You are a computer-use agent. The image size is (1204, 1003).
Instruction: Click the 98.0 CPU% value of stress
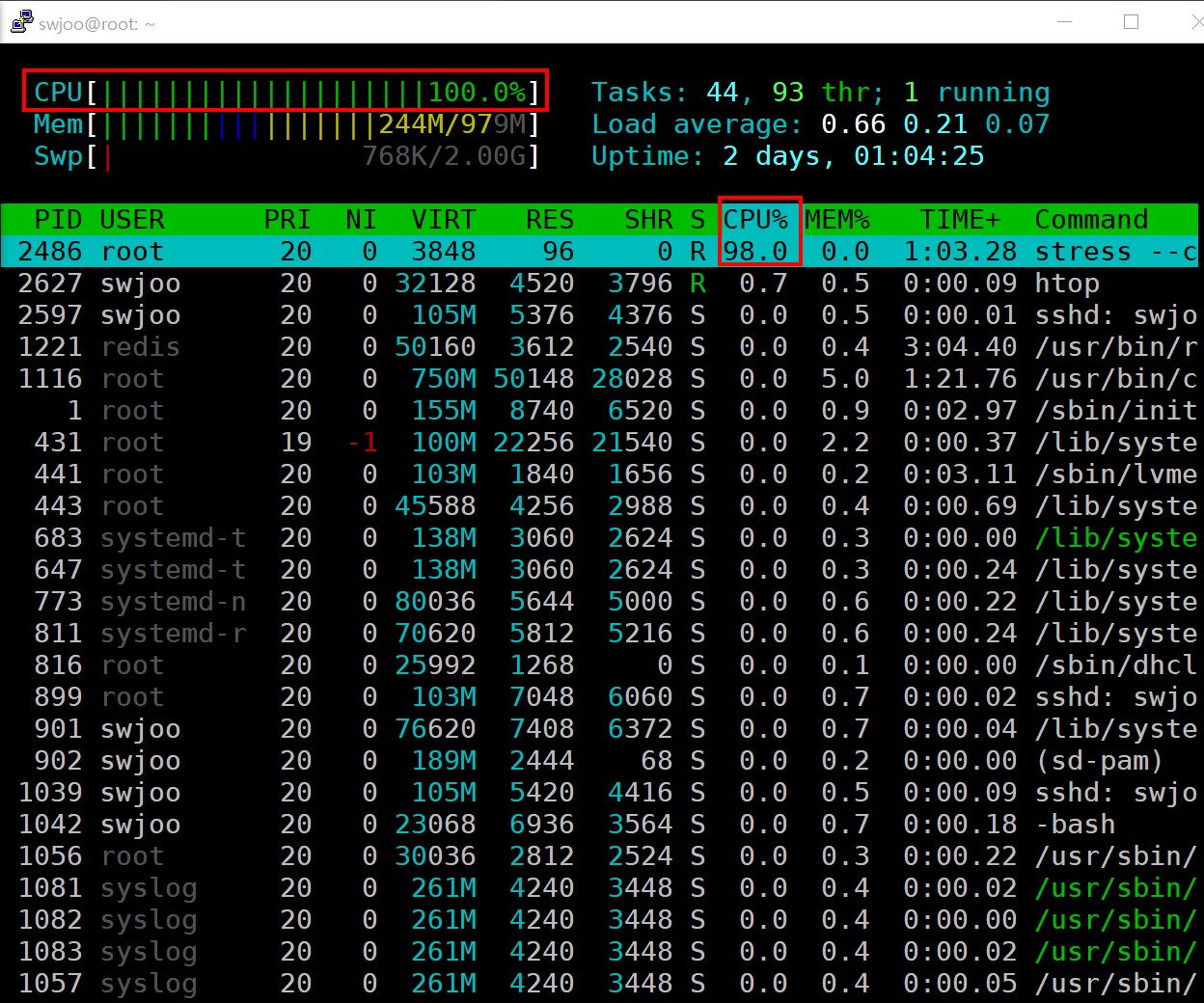755,251
